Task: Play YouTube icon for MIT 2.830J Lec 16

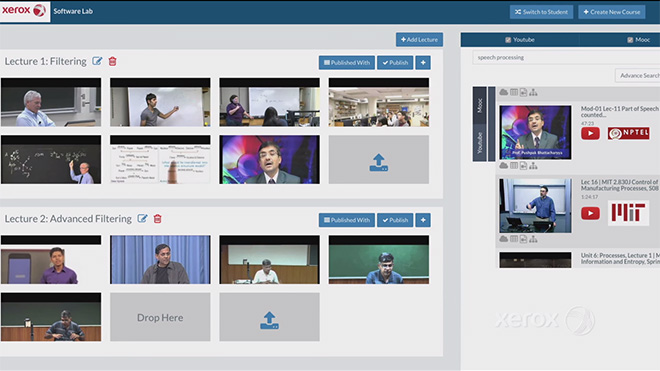Action: (x=590, y=213)
